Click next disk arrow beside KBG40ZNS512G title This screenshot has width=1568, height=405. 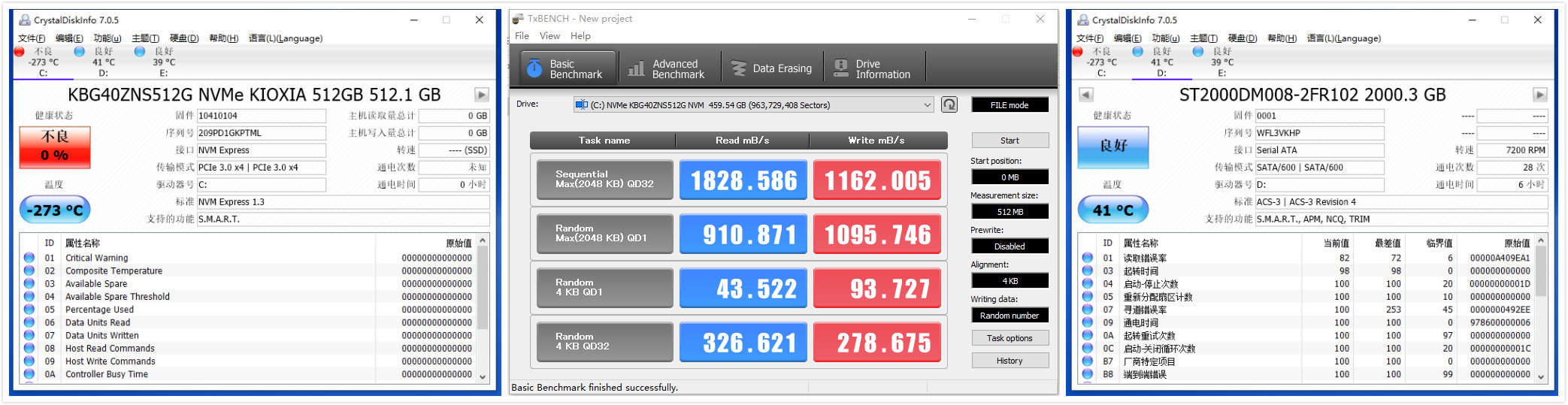(x=482, y=95)
